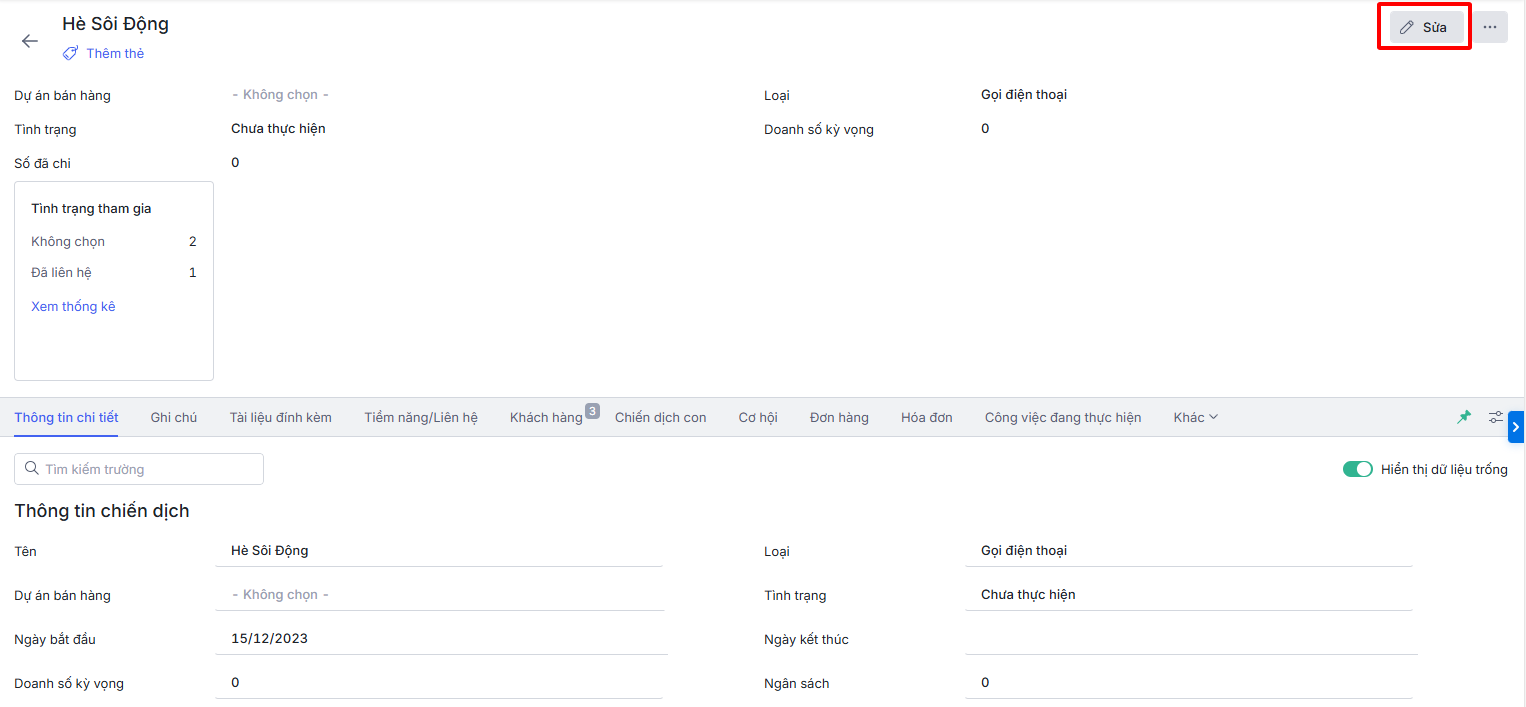Click the Xem thống kê link
Viewport: 1526px width, 707px height.
[x=73, y=307]
